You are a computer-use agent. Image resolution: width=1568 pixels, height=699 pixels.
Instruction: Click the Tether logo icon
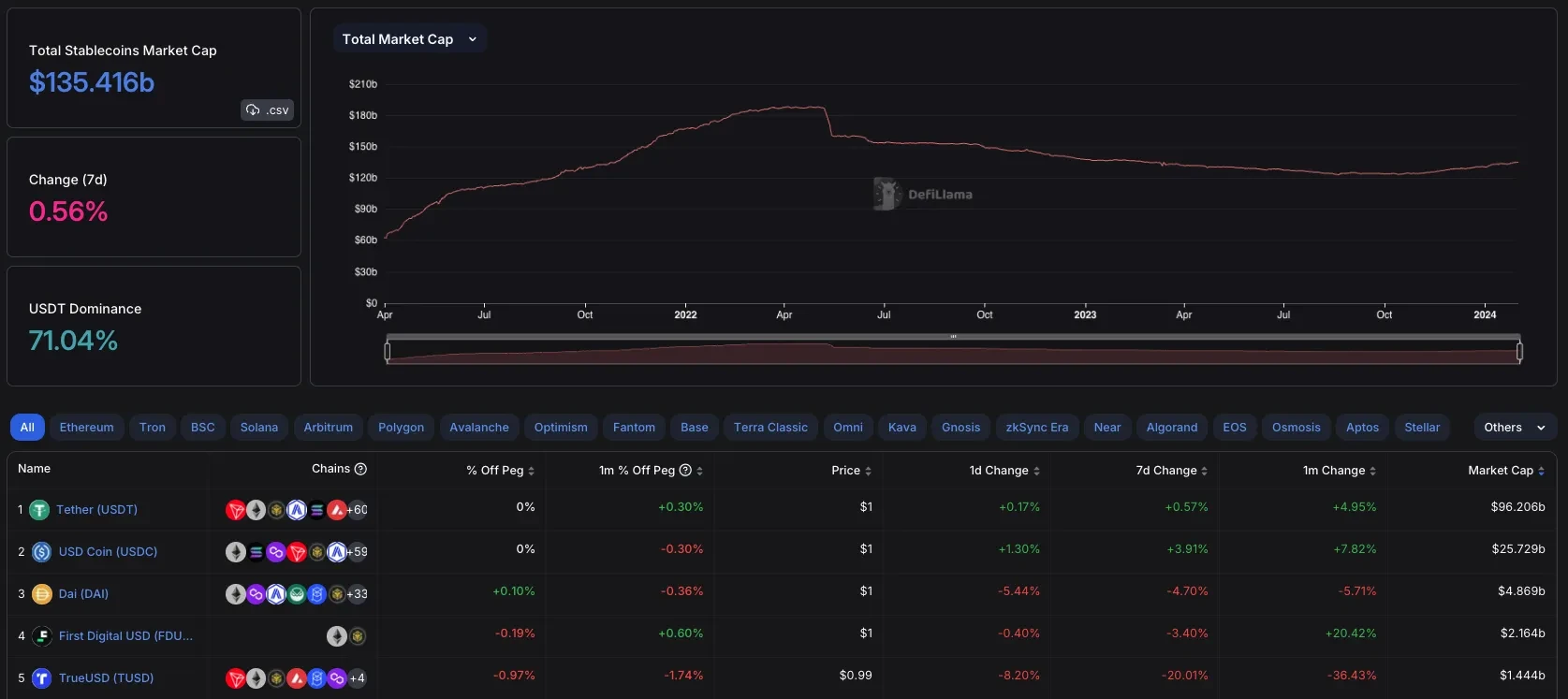(x=39, y=510)
